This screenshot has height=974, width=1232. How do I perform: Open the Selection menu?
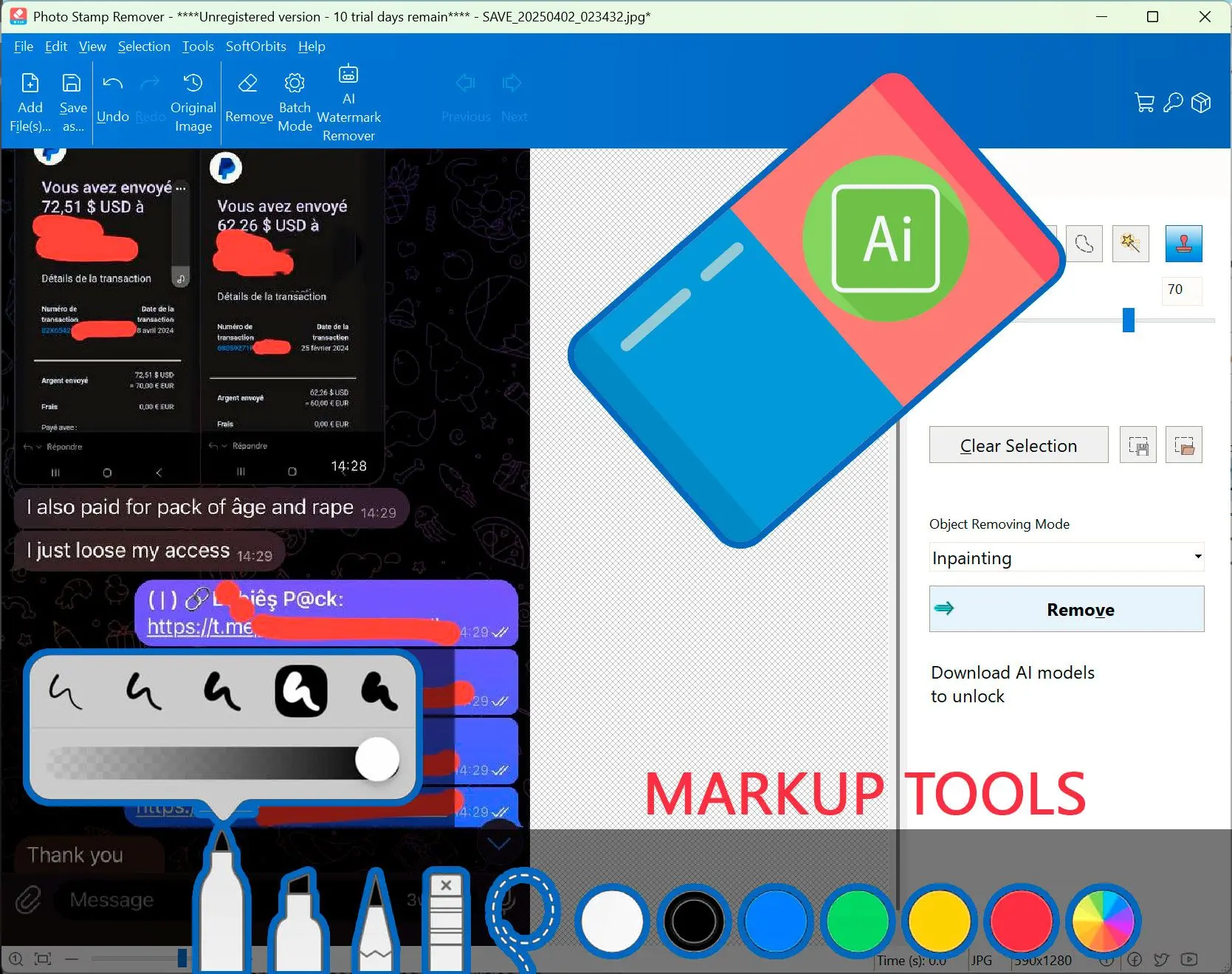click(x=144, y=47)
